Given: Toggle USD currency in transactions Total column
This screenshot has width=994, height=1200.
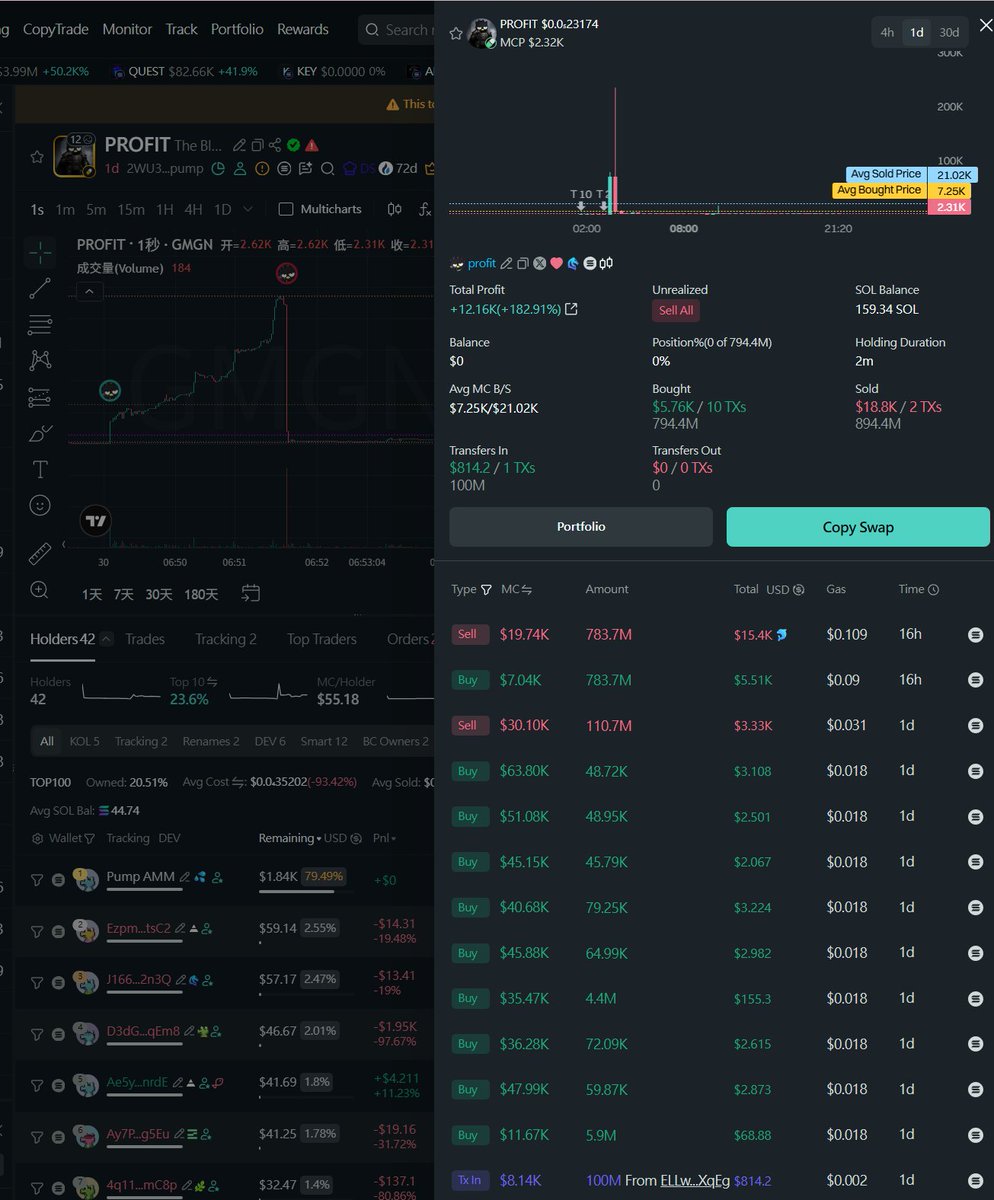Looking at the screenshot, I should click(x=798, y=590).
